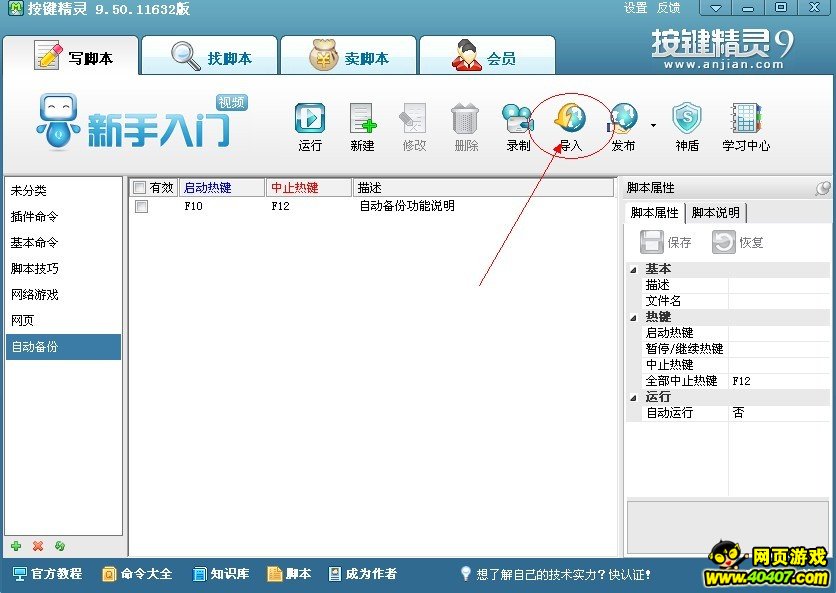Open the 脚本 link in the bottom bar
836x593 pixels.
pyautogui.click(x=290, y=574)
